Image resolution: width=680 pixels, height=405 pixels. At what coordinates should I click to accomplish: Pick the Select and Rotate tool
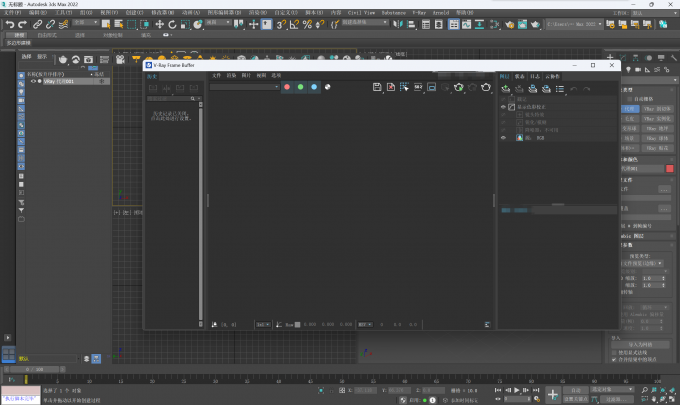[172, 24]
